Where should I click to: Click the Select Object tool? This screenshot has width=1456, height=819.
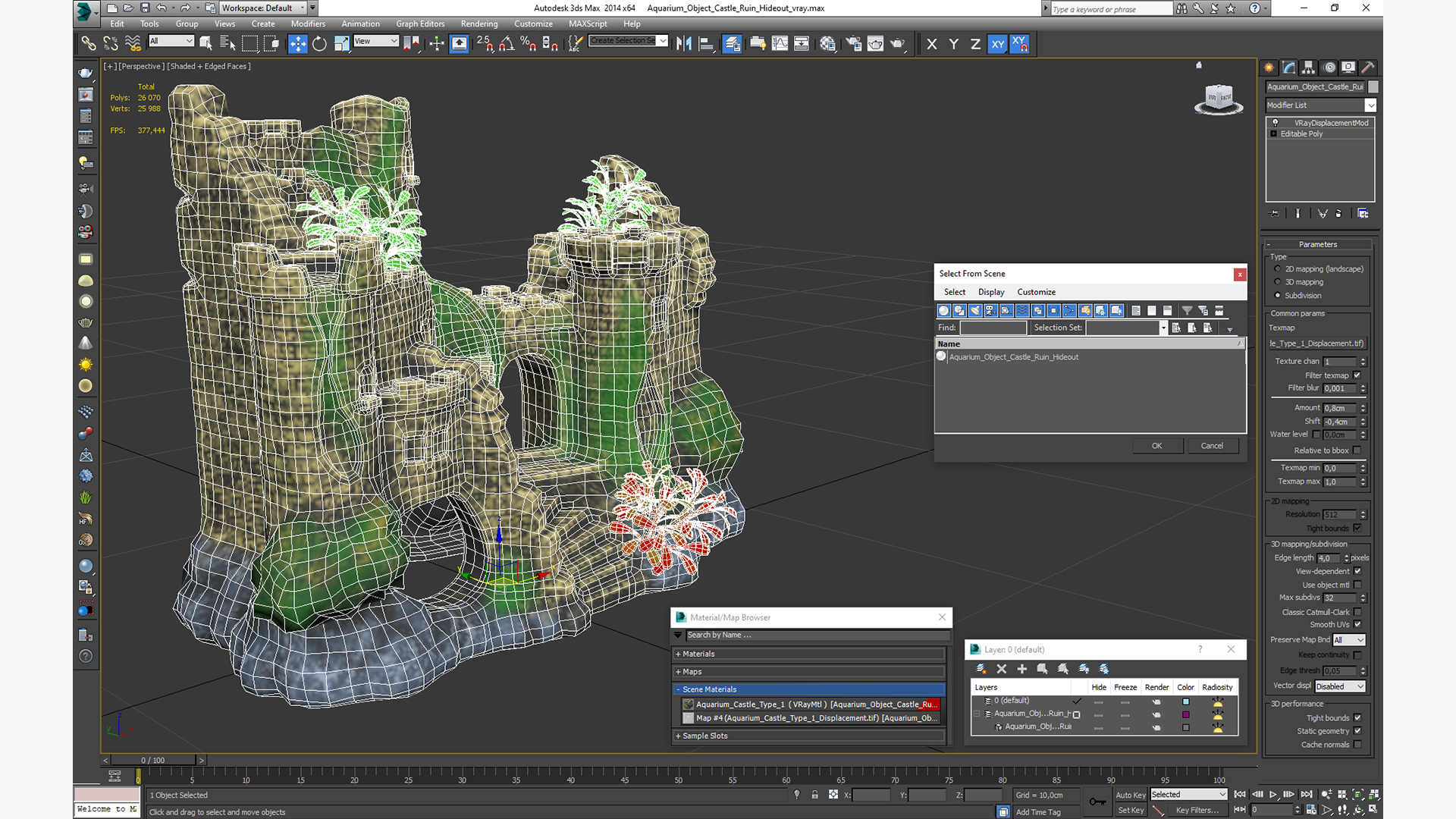(206, 44)
